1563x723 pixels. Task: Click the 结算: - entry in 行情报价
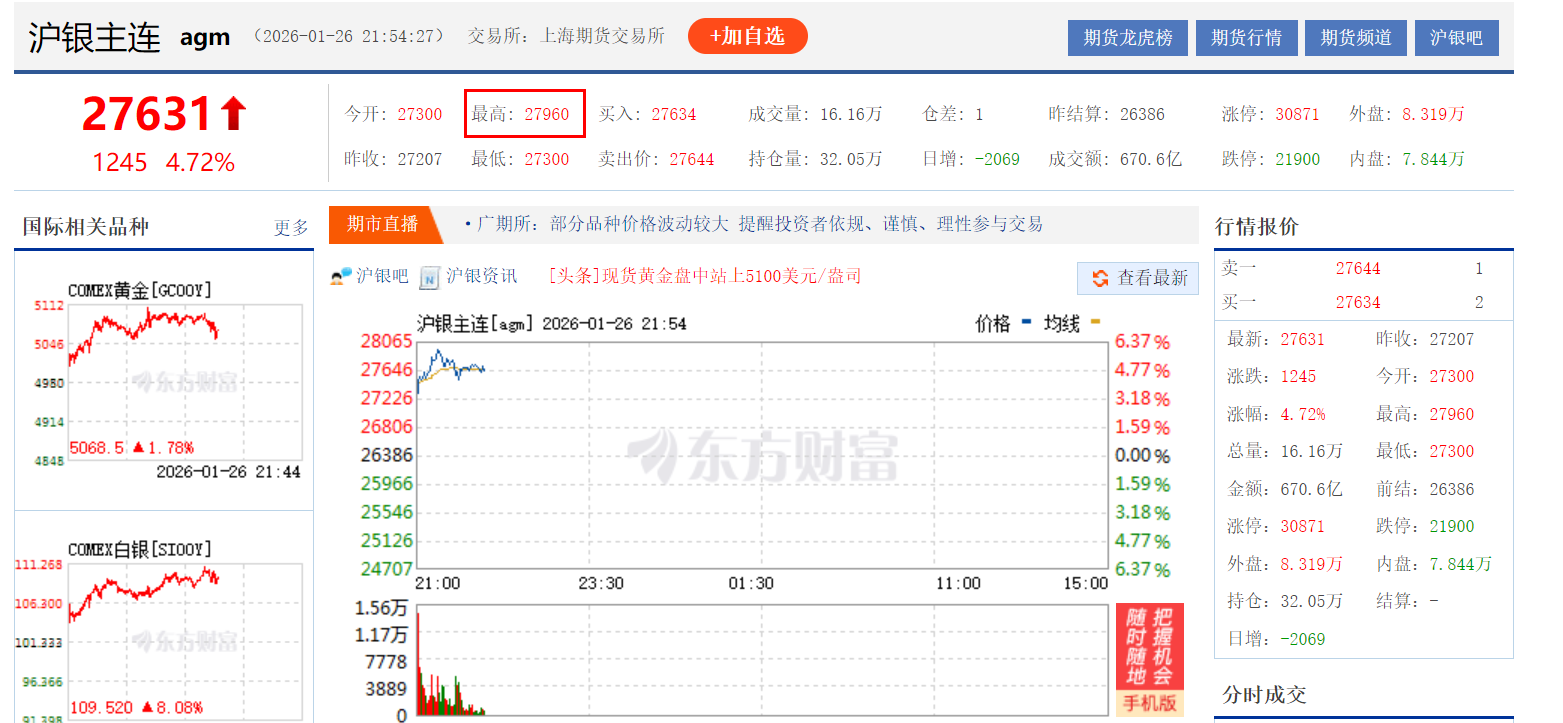pos(1407,601)
